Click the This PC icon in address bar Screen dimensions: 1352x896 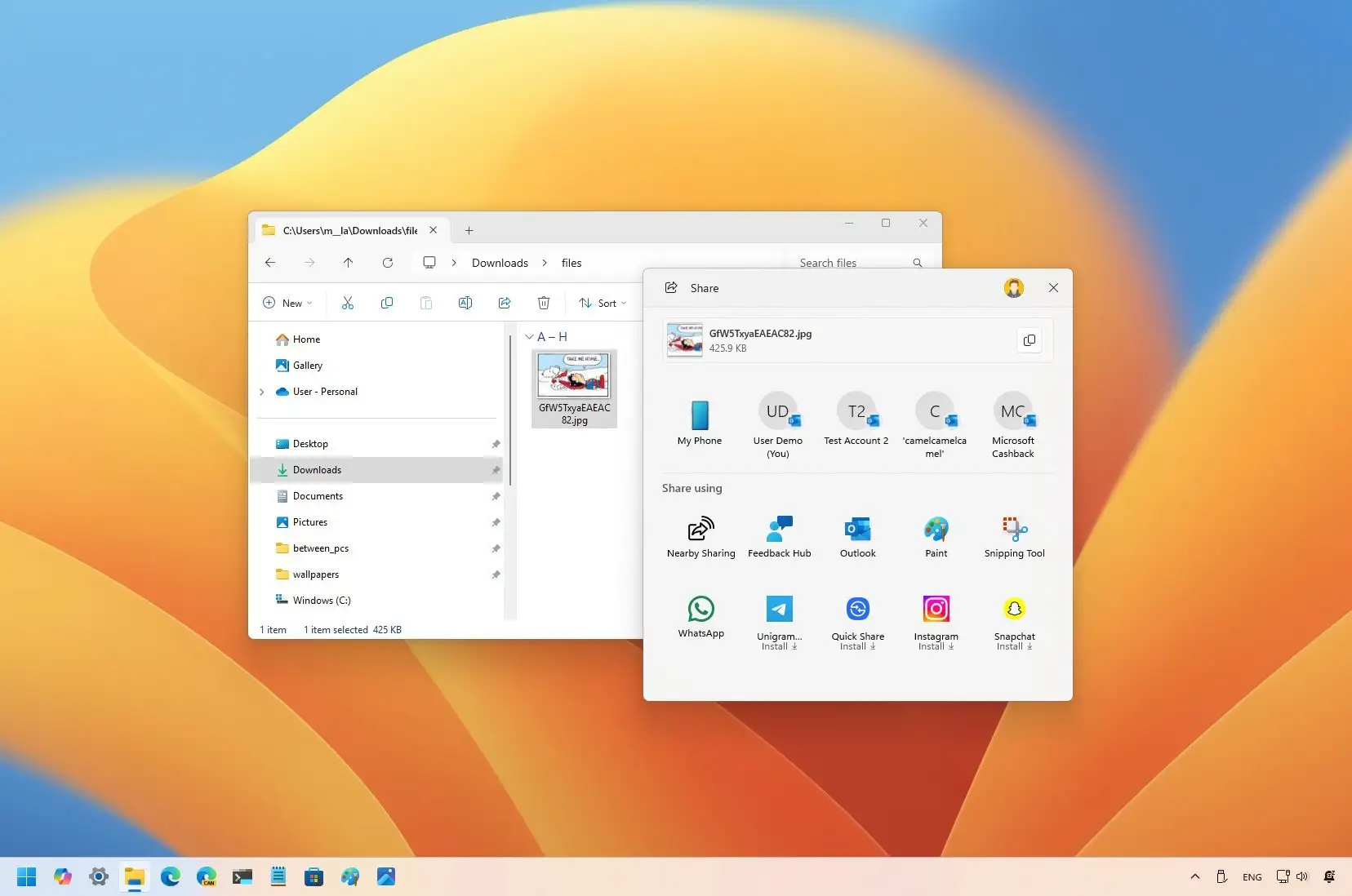pyautogui.click(x=429, y=263)
